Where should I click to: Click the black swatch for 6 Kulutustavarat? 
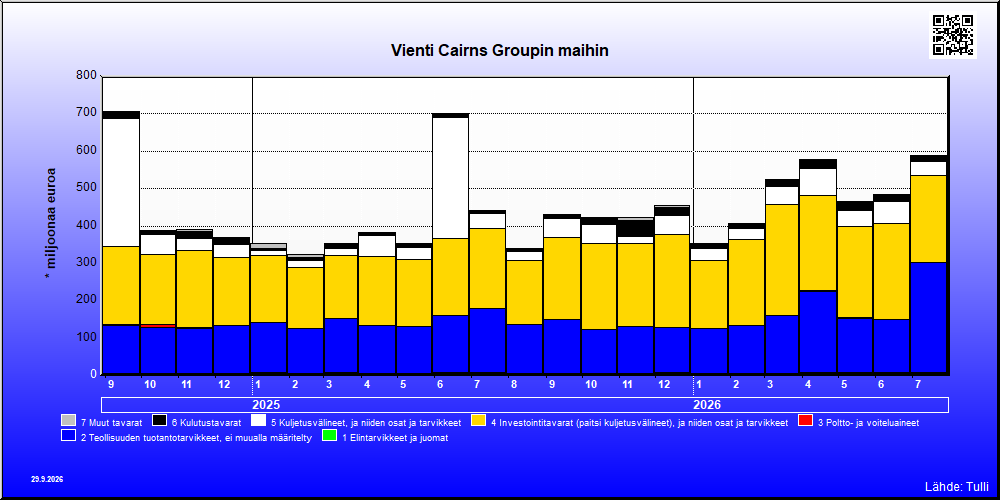[x=159, y=421]
